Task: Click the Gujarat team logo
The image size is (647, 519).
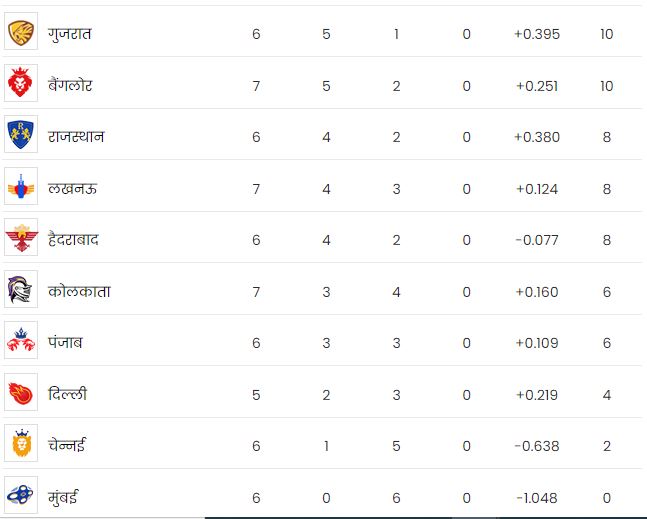Action: (21, 33)
